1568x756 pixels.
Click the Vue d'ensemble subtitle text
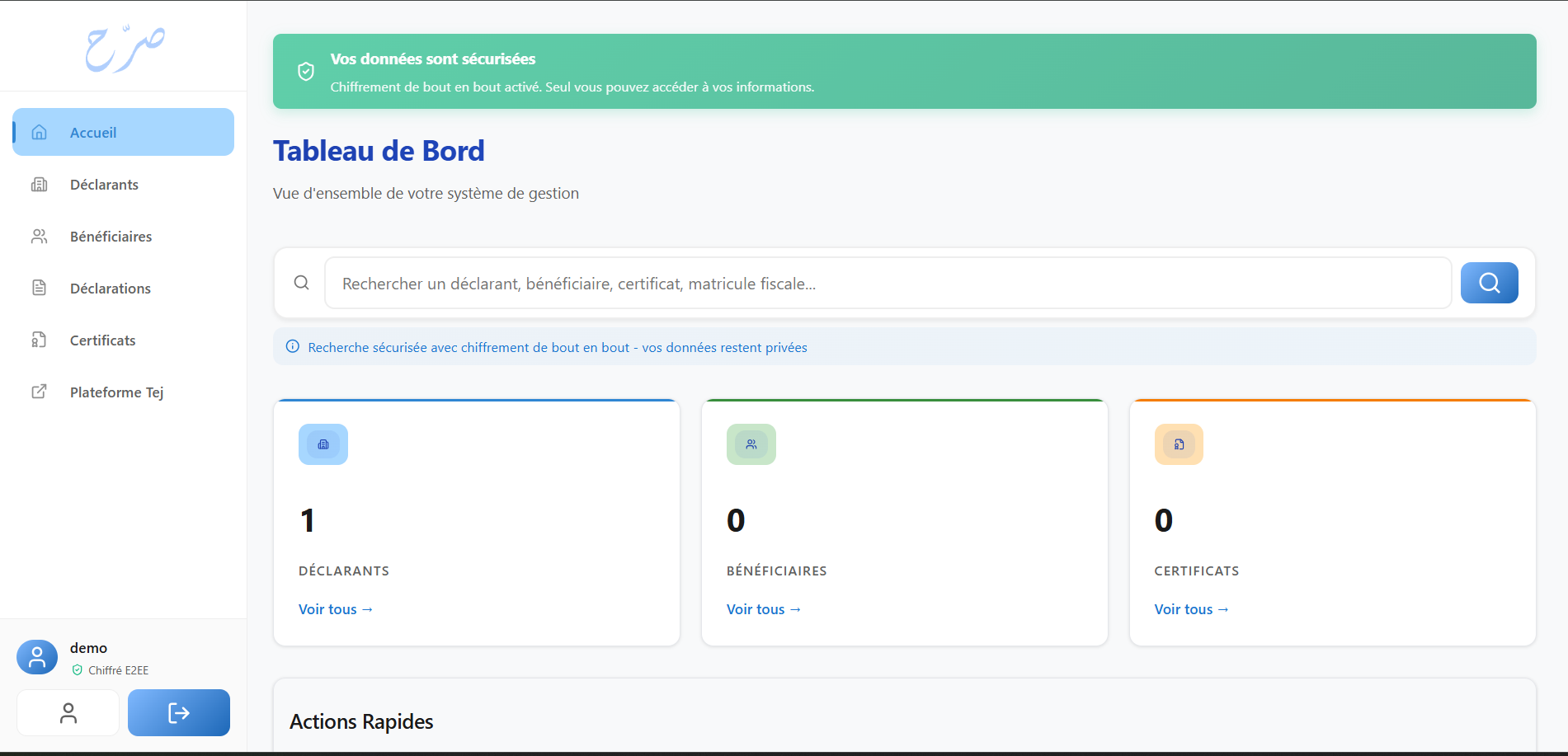pos(426,194)
